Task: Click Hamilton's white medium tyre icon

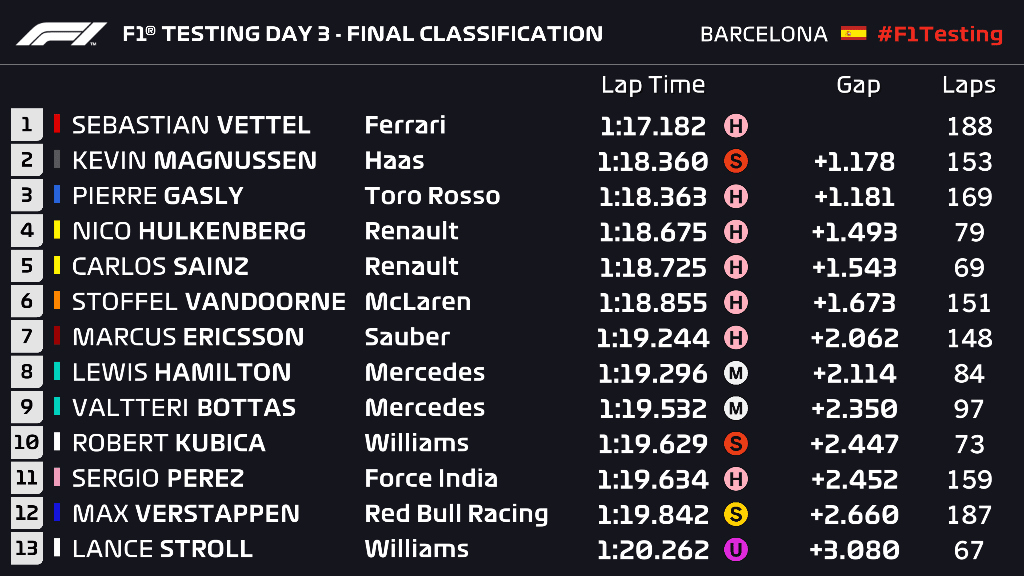Action: click(x=736, y=373)
